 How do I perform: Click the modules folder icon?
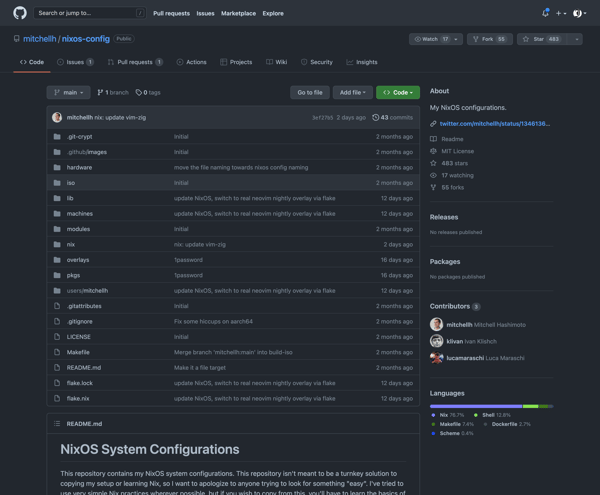[57, 229]
